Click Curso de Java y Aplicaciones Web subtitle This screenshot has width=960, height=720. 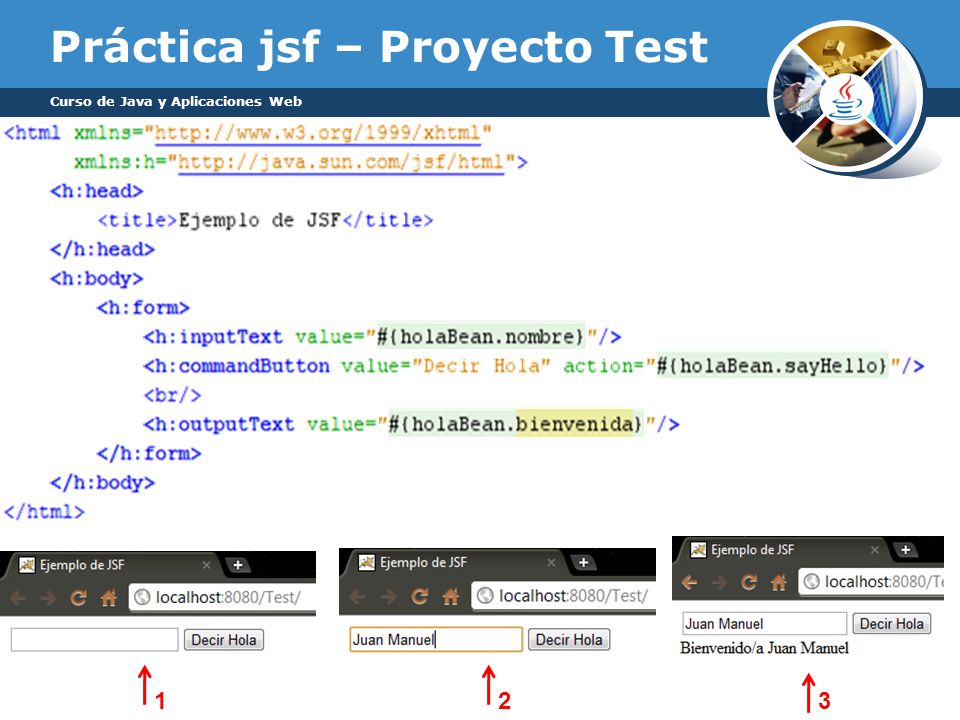pyautogui.click(x=176, y=102)
